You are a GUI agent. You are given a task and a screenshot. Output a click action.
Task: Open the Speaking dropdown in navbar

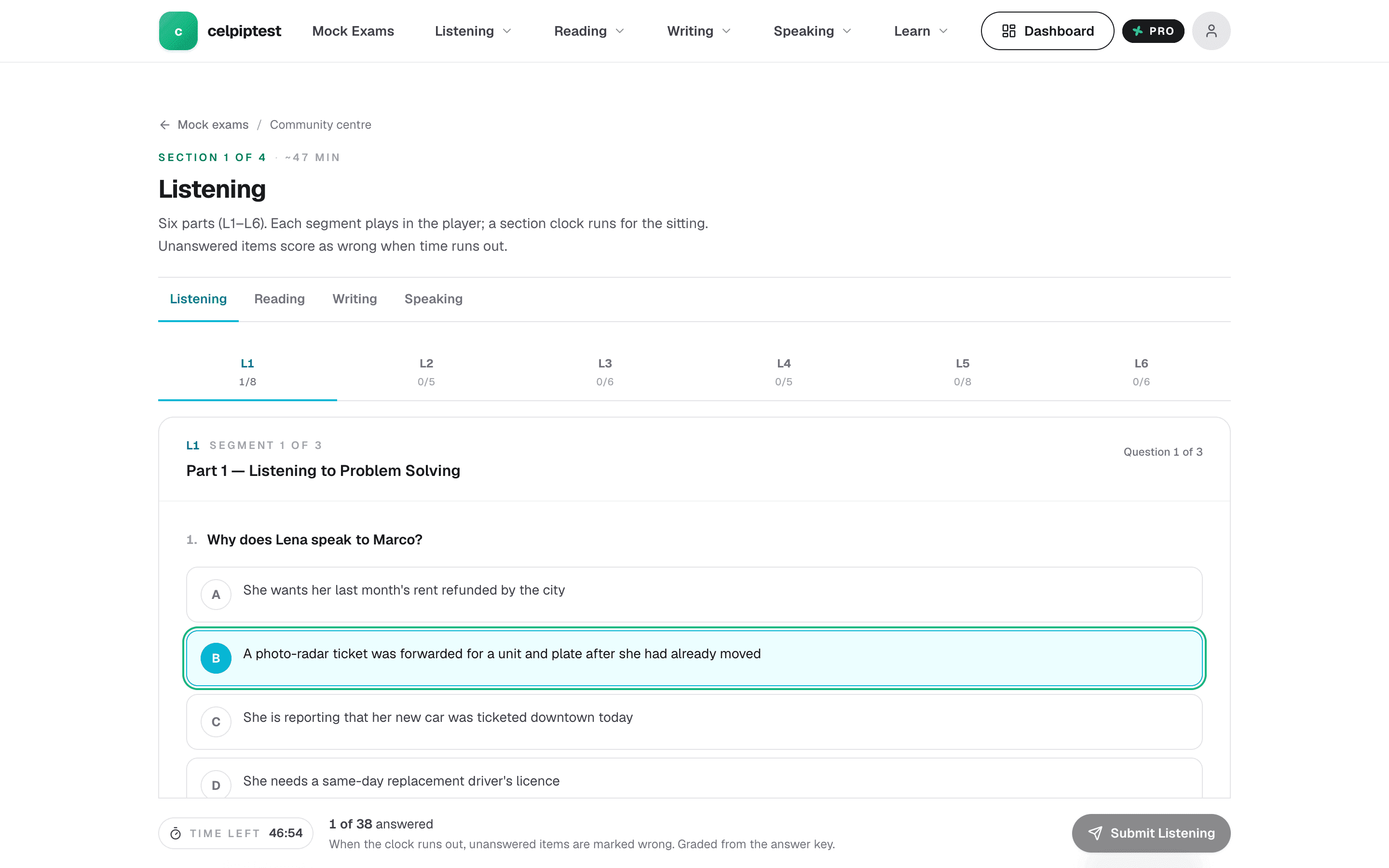point(812,31)
